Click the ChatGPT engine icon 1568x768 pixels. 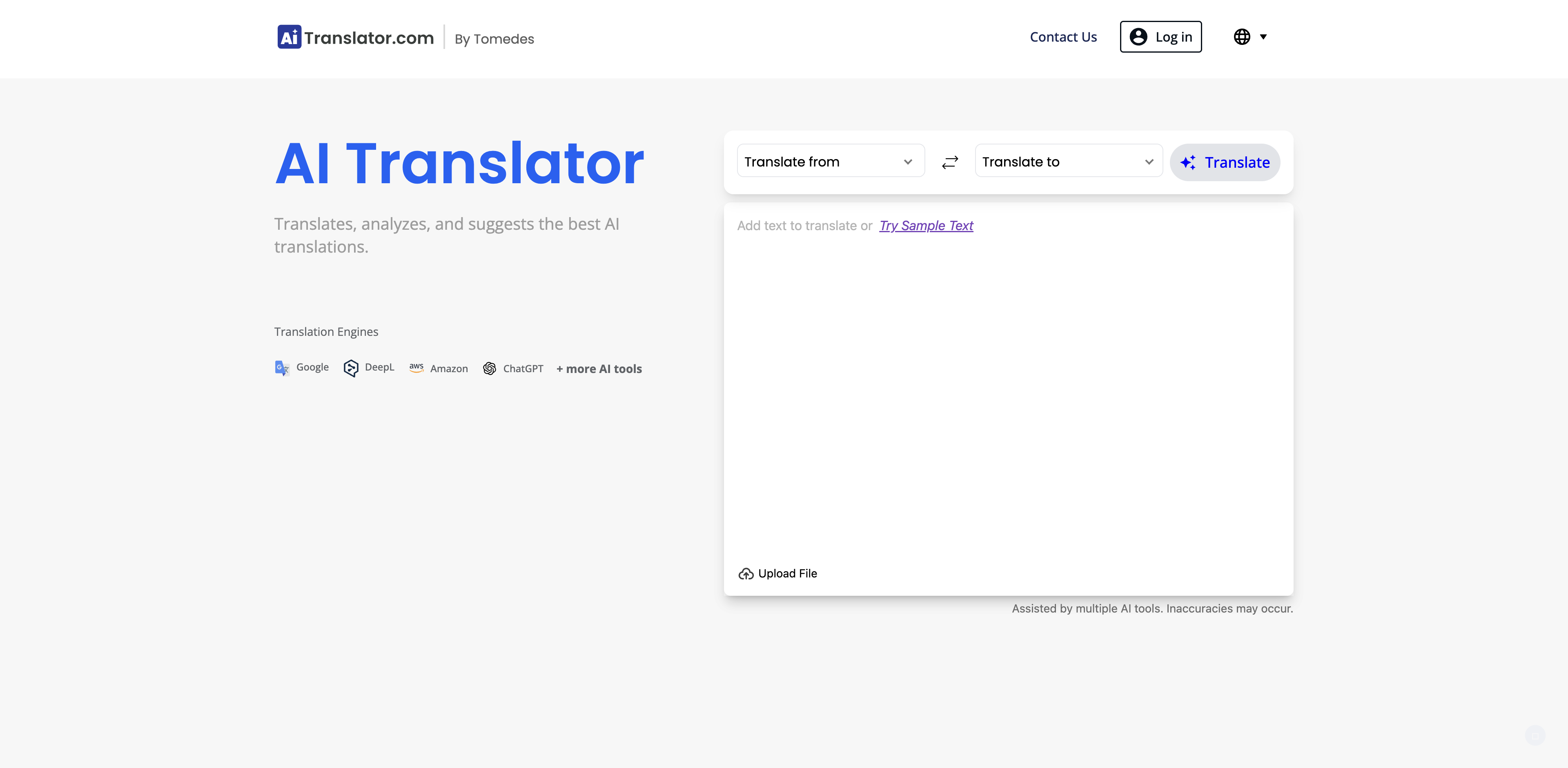[x=490, y=368]
